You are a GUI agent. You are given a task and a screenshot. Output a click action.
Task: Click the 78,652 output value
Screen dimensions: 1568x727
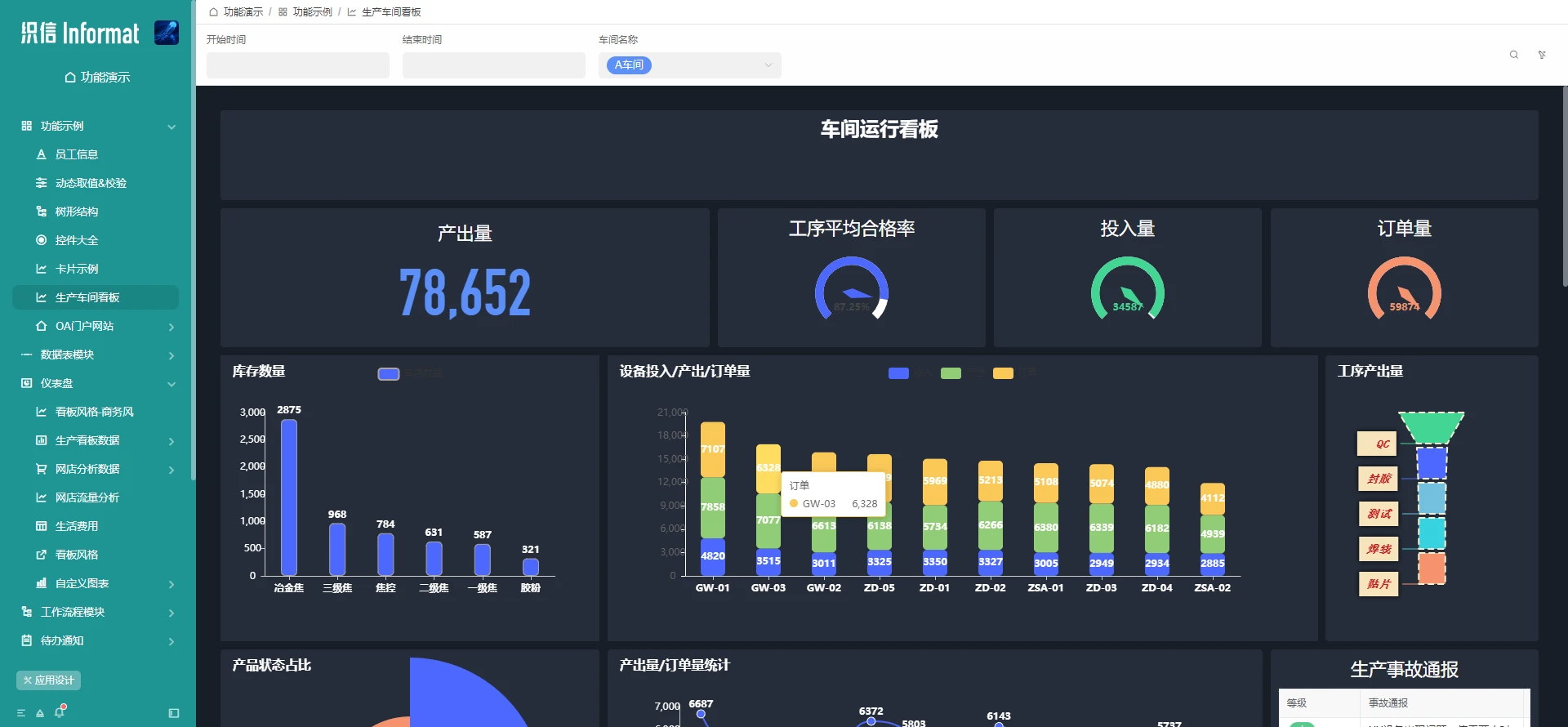click(x=465, y=292)
